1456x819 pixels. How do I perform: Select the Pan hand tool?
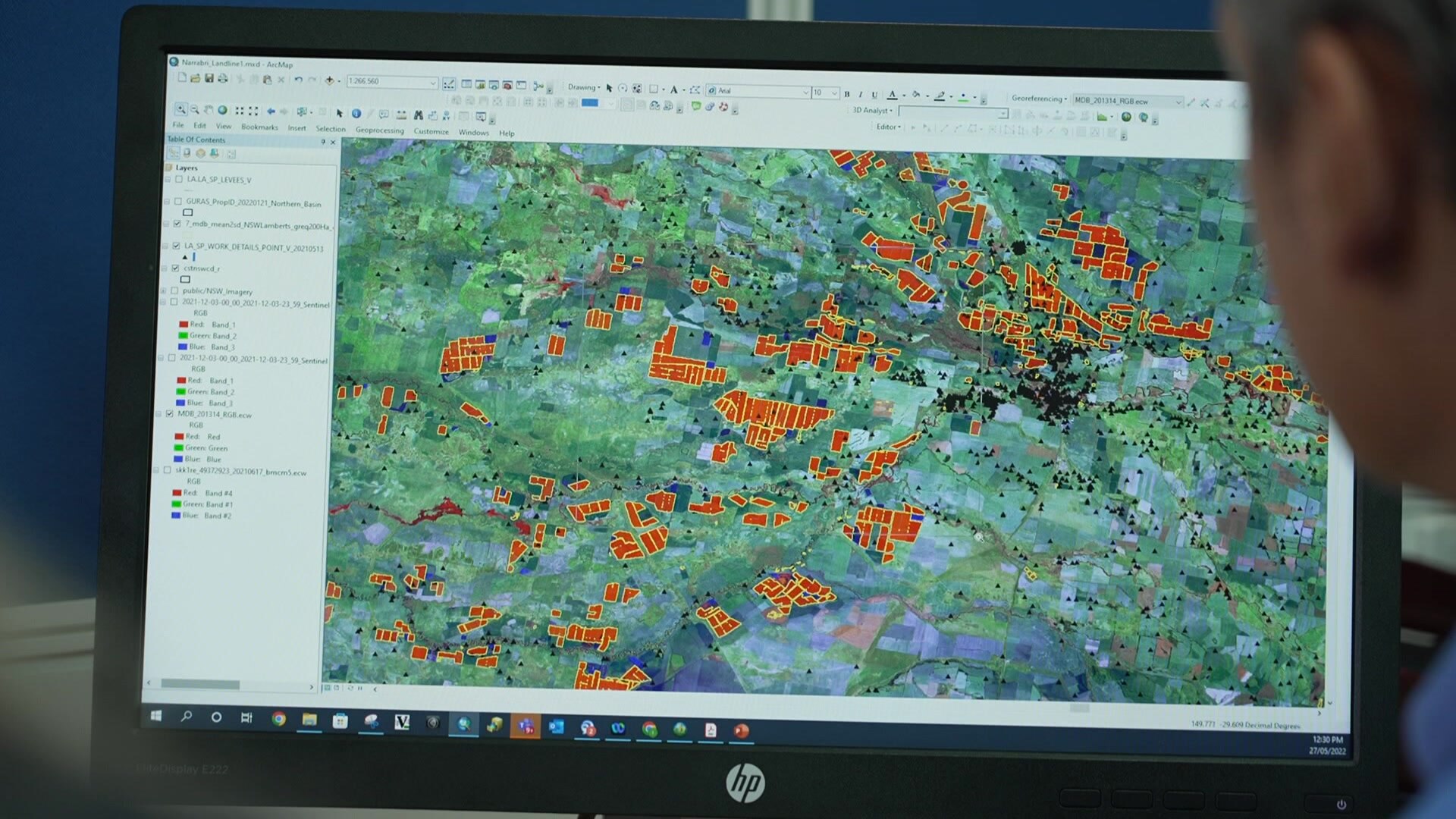[209, 110]
